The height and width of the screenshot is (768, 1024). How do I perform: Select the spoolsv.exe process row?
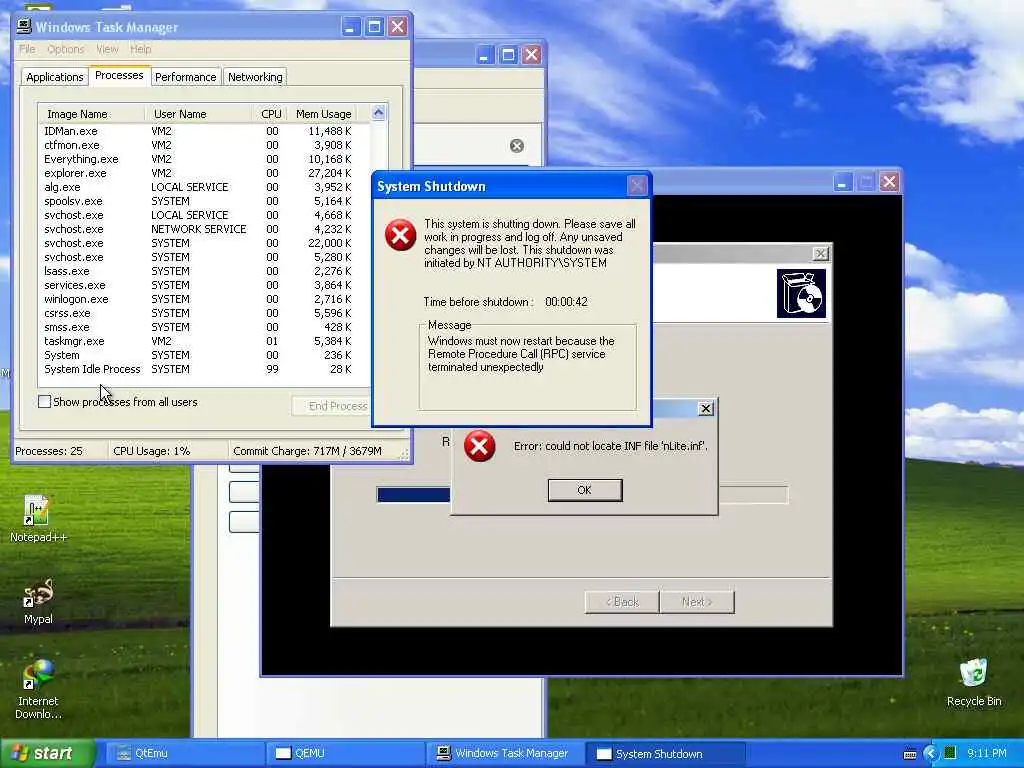tap(204, 201)
